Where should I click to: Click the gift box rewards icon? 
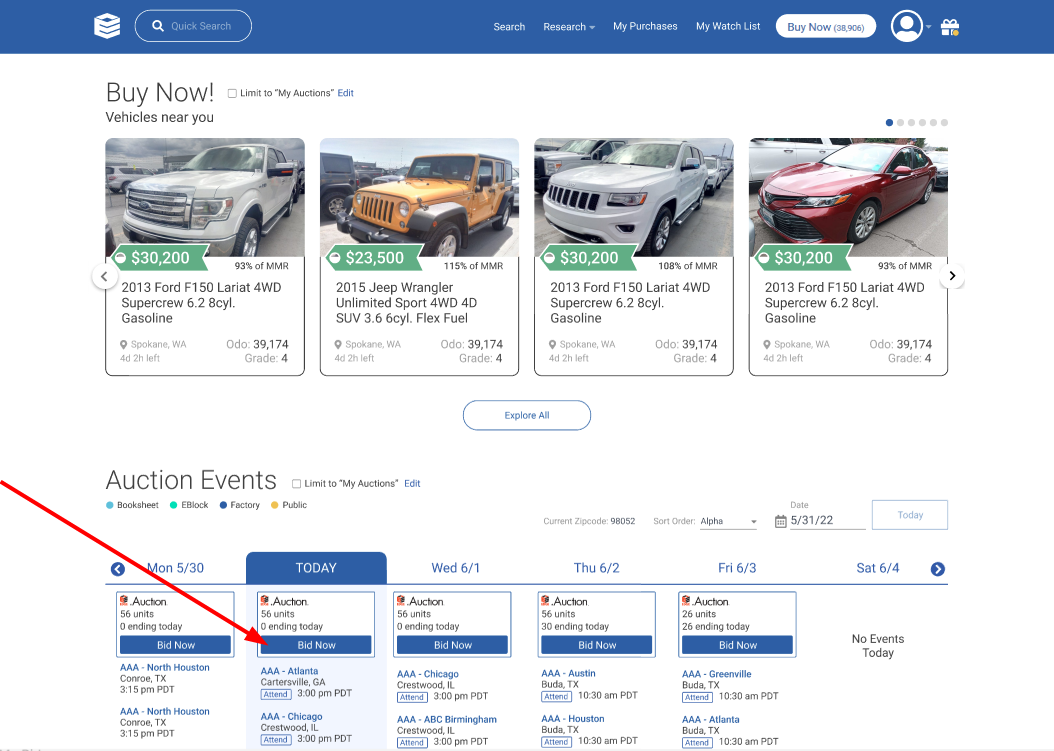pyautogui.click(x=950, y=27)
